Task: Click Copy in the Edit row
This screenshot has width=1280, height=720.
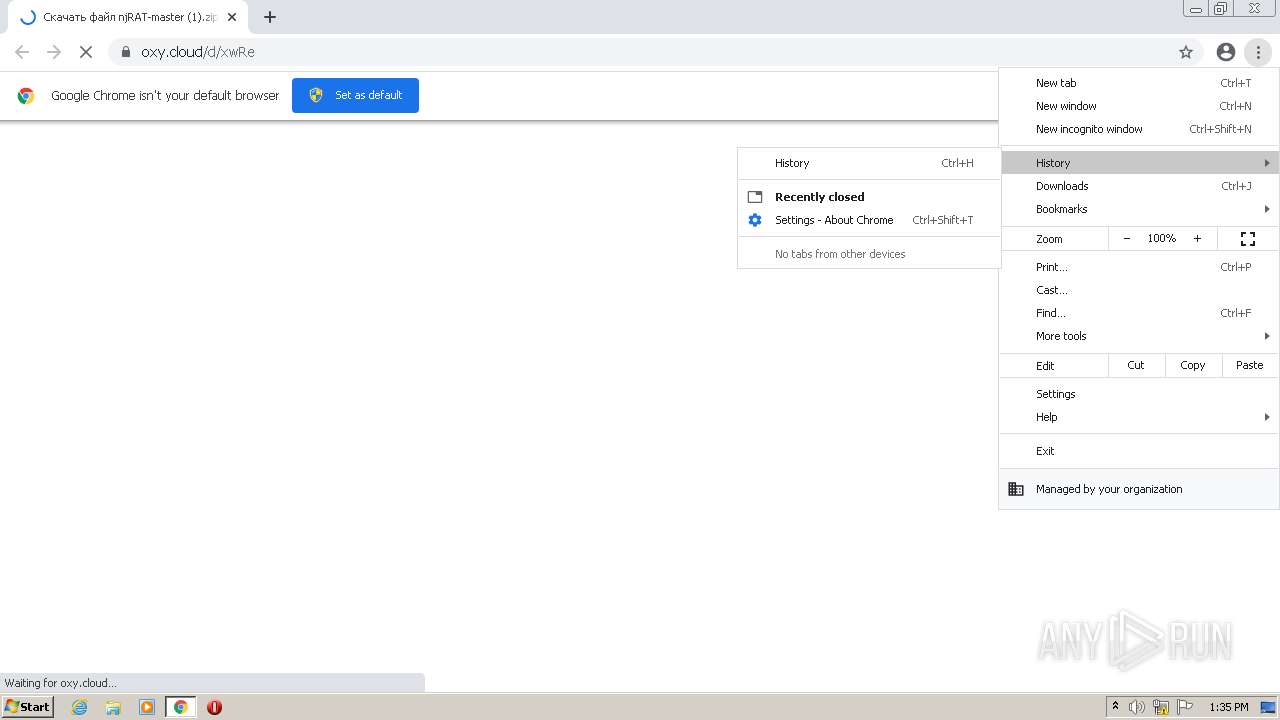Action: (1193, 365)
